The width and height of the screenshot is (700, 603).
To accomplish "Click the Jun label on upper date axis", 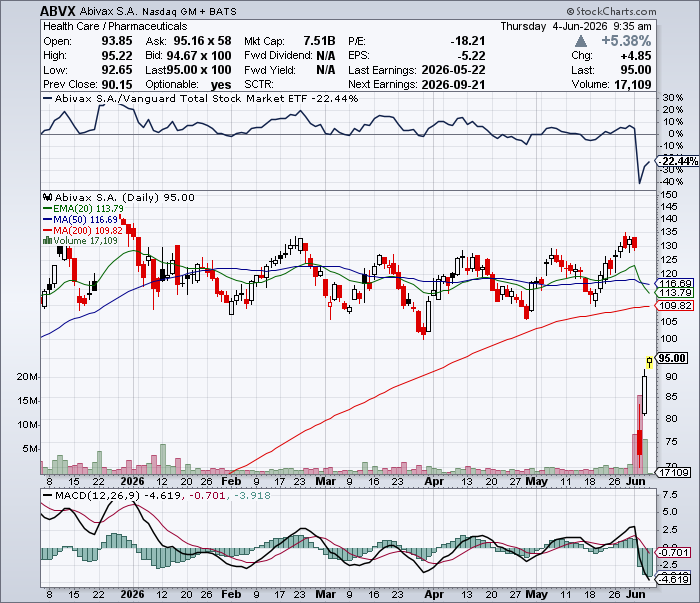I will (636, 482).
